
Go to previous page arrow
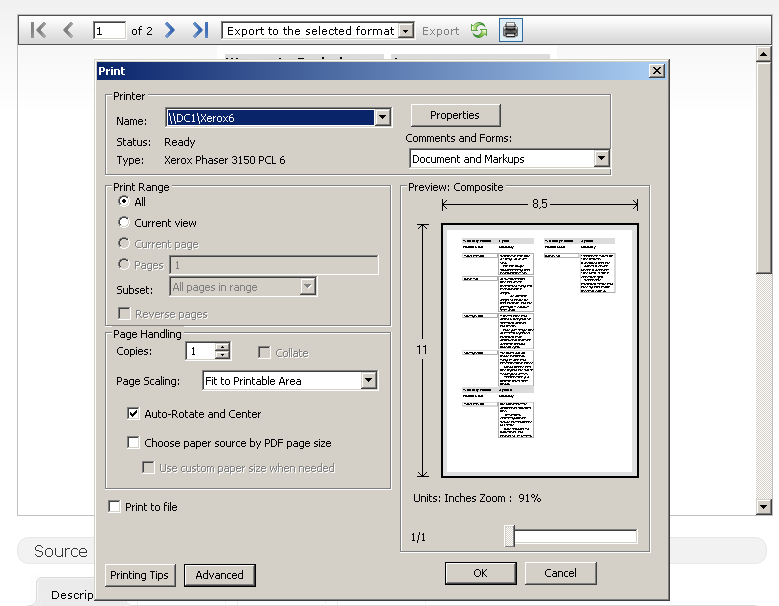point(69,30)
